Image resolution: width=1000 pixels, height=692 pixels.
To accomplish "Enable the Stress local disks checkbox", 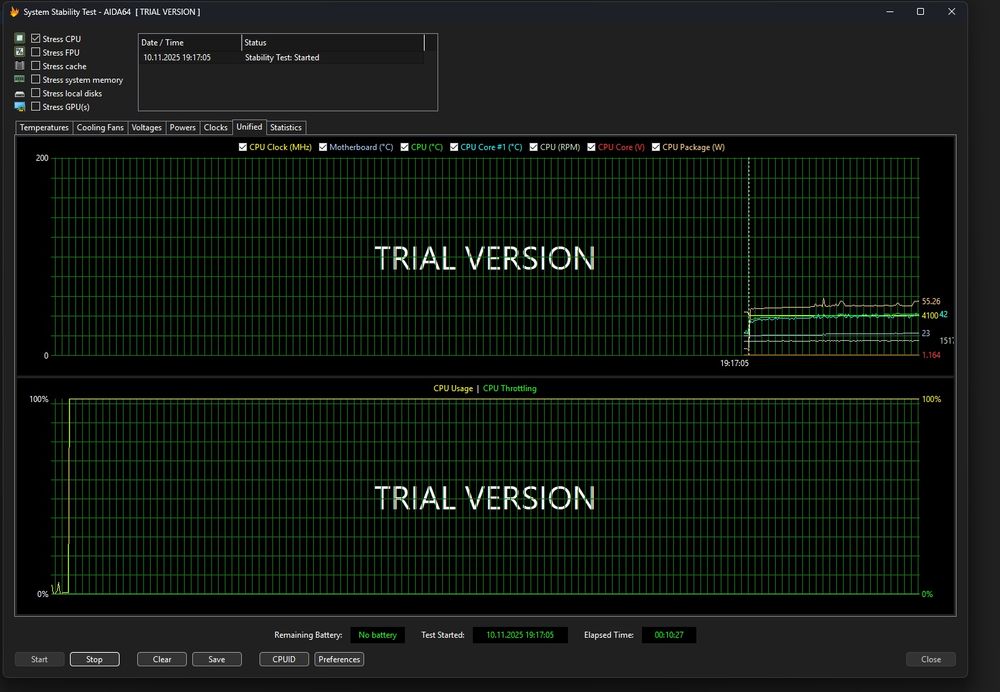I will pyautogui.click(x=36, y=93).
